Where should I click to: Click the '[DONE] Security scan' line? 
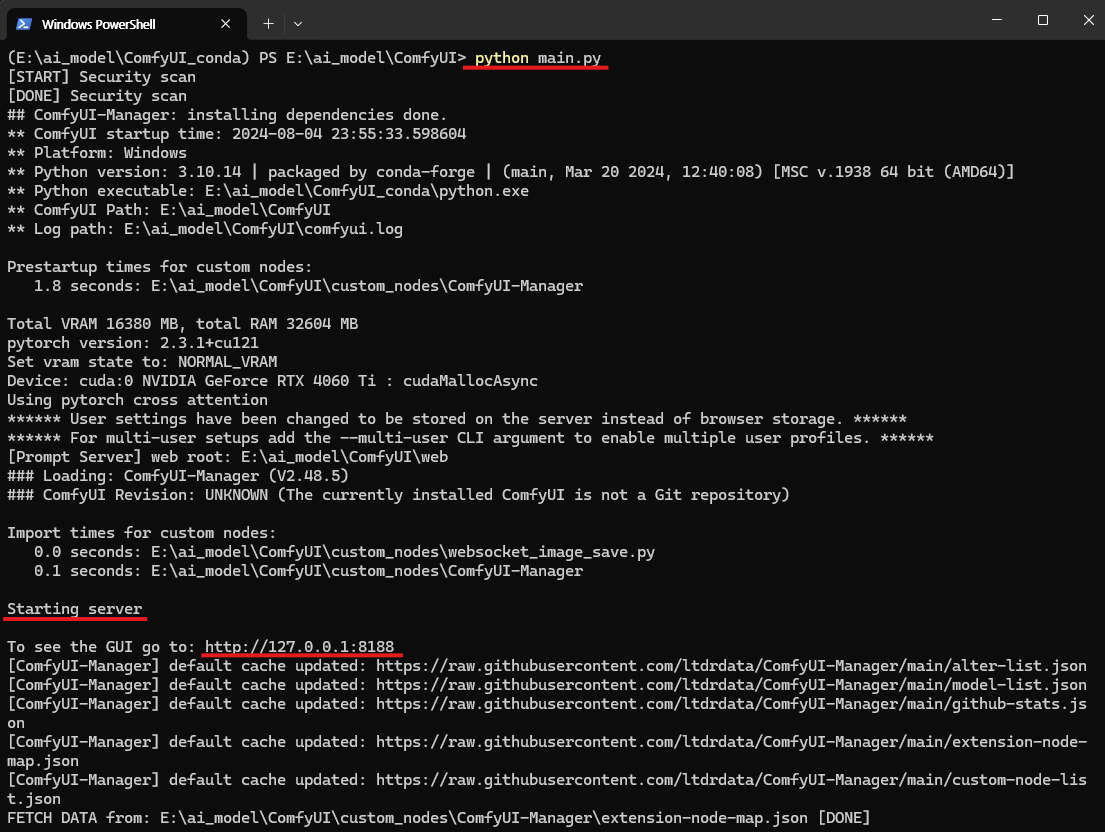[x=97, y=96]
